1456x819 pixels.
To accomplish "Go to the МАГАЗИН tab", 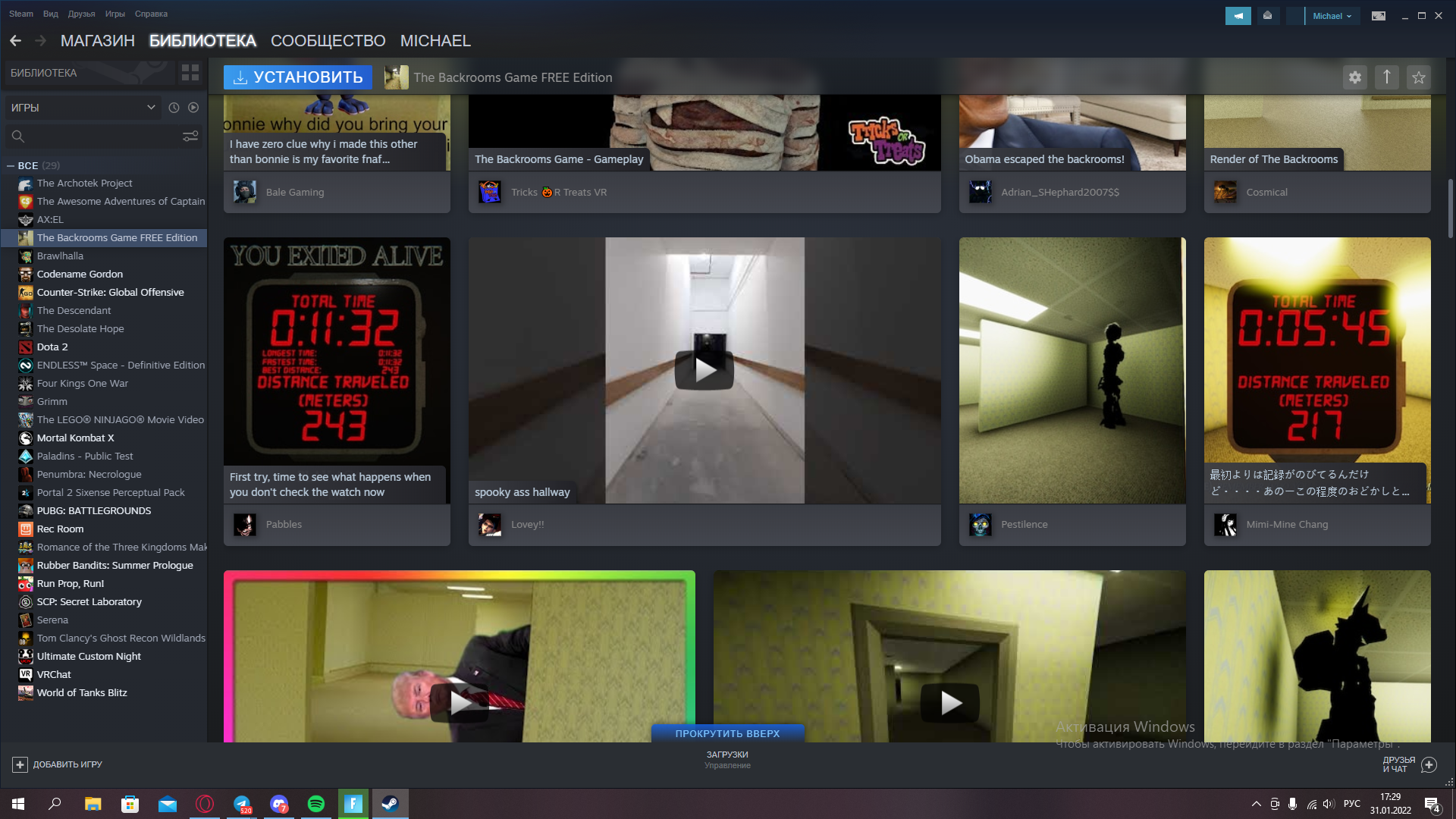I will (98, 41).
